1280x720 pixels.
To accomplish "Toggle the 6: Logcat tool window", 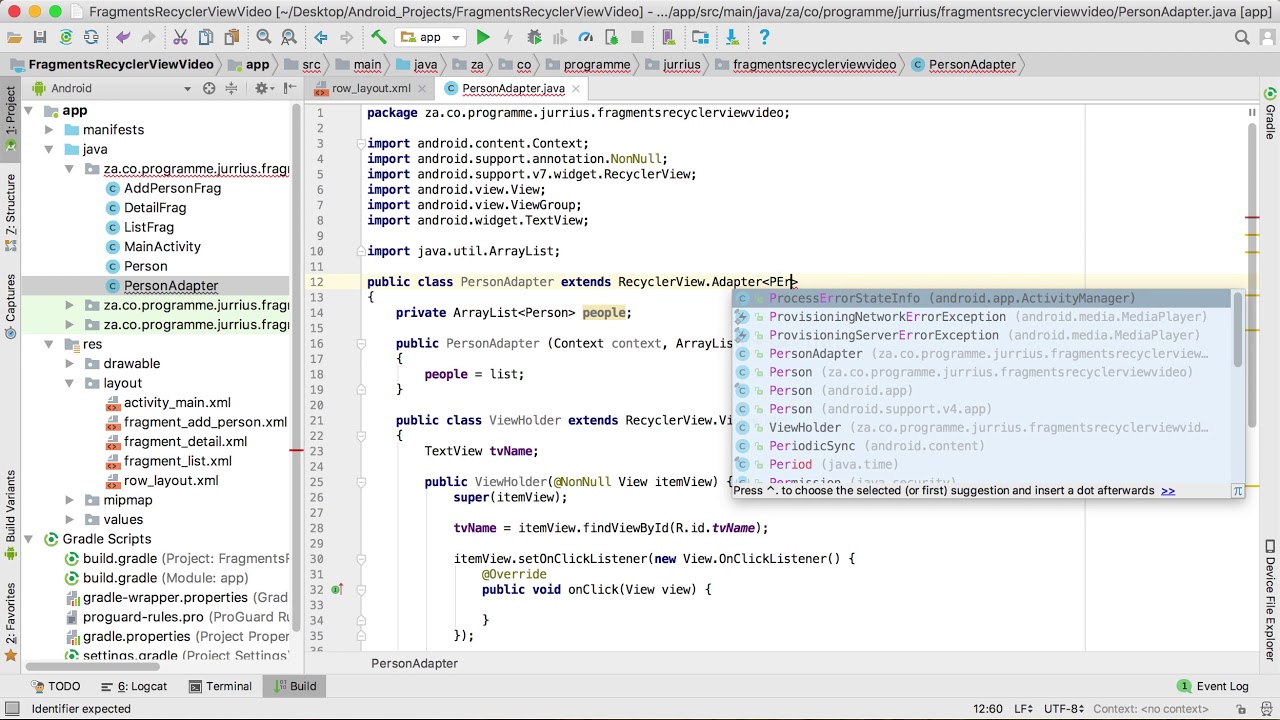I will [133, 686].
